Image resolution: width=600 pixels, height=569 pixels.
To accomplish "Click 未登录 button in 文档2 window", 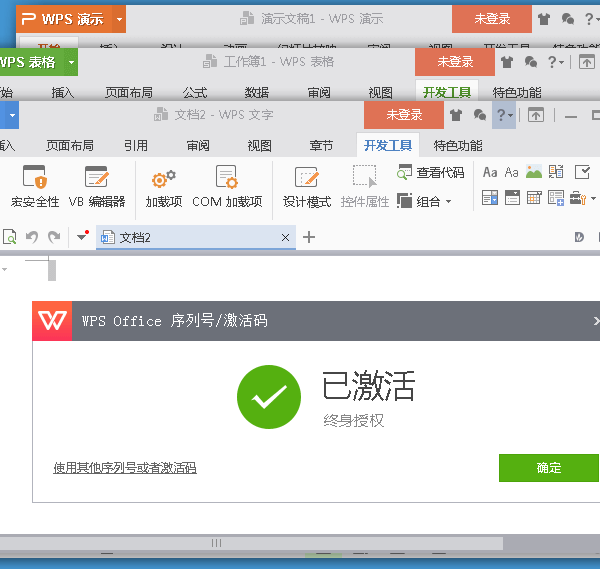I will [x=404, y=115].
